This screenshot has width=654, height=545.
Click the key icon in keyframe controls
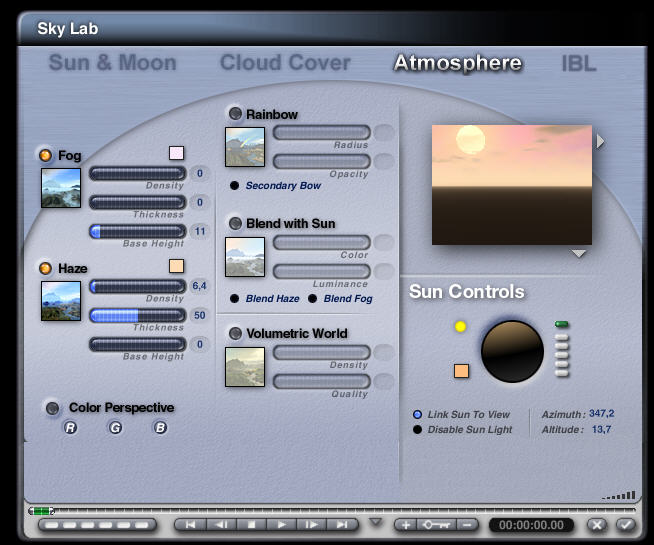436,525
